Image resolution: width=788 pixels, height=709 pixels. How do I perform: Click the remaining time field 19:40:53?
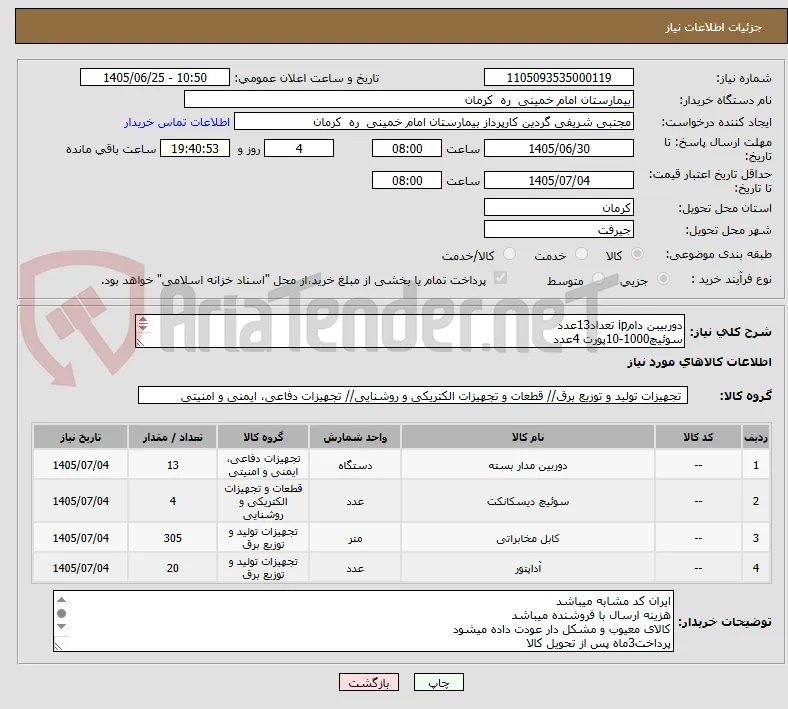pyautogui.click(x=195, y=148)
